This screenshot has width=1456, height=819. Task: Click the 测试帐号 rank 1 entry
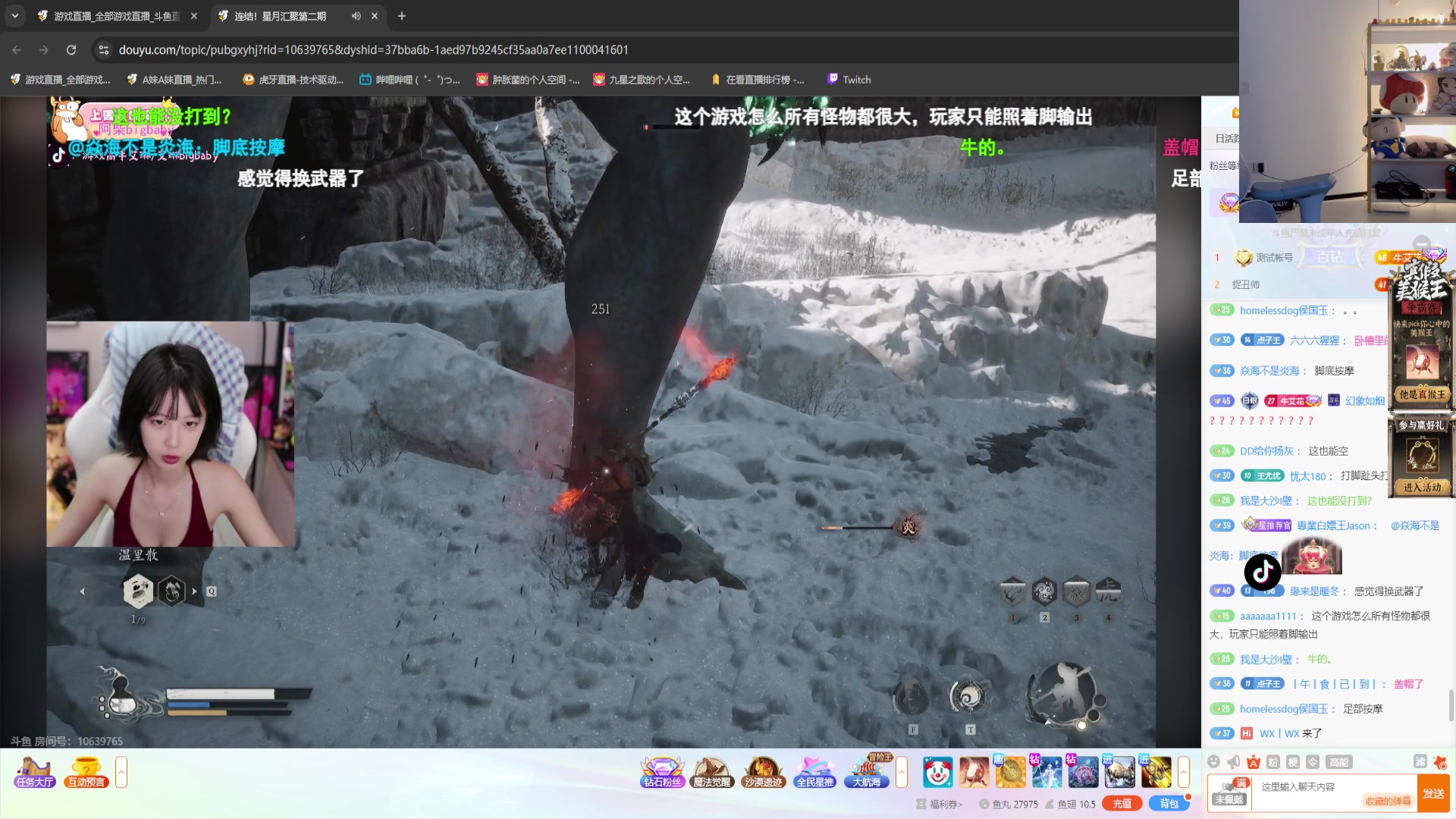click(x=1274, y=258)
